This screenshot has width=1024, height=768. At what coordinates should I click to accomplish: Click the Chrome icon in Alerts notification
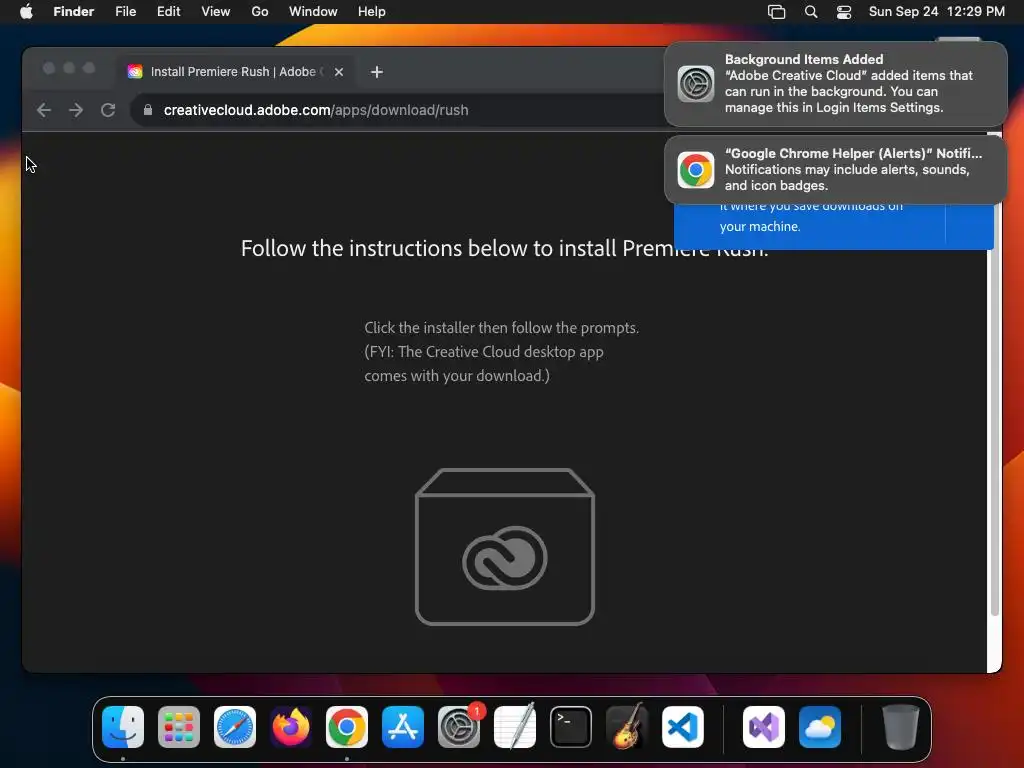pyautogui.click(x=696, y=170)
